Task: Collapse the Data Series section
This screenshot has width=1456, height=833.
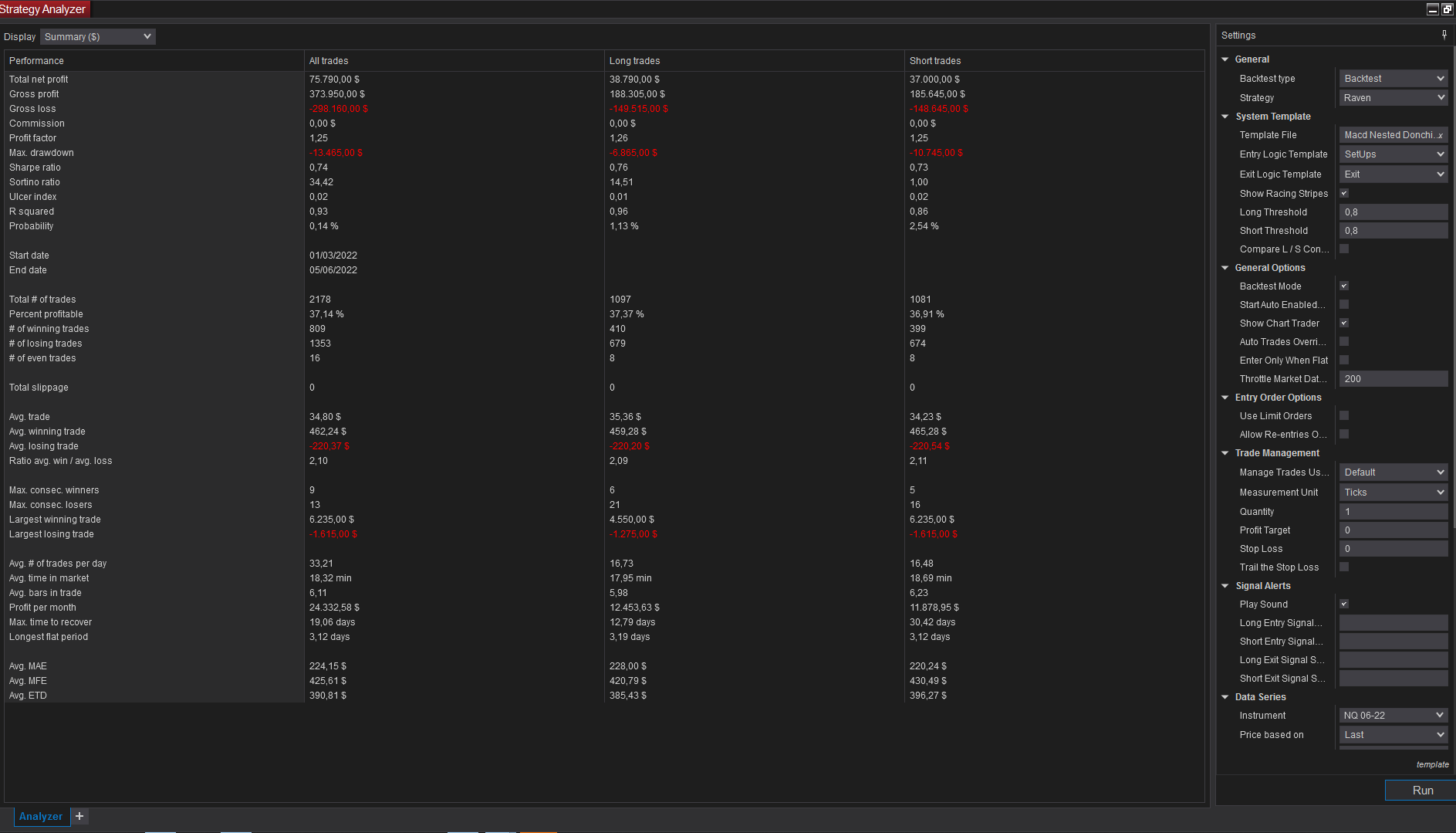Action: (1225, 697)
